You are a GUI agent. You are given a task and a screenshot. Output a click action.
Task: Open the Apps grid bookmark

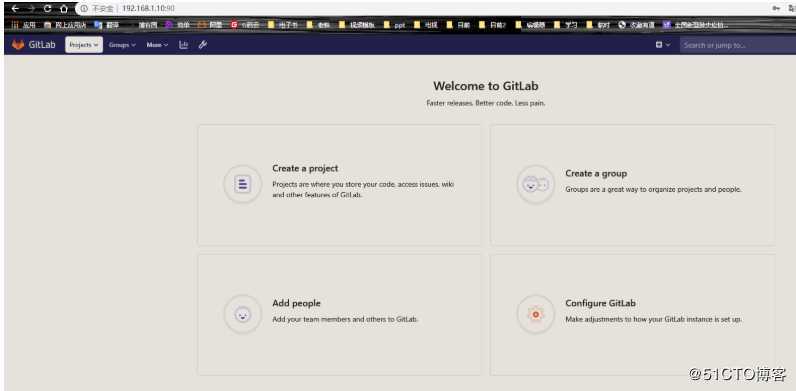23,24
